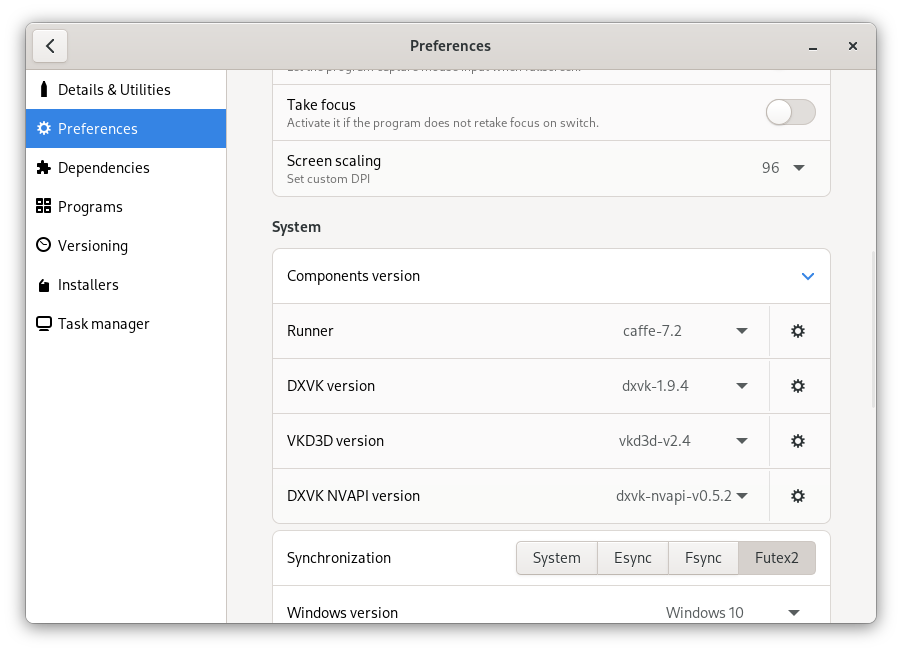Open DXVK NVAPI version settings gear

(x=798, y=496)
